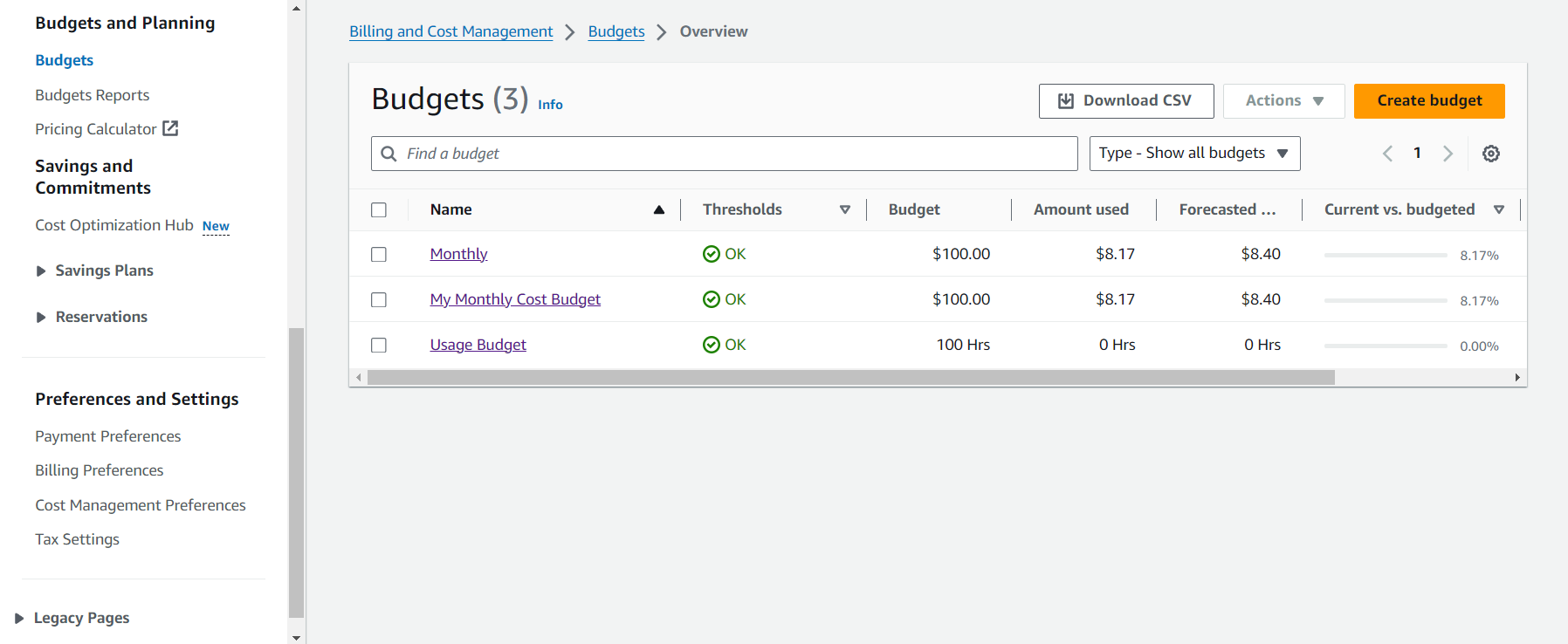Open the My Monthly Cost Budget link
Image resolution: width=1568 pixels, height=644 pixels.
click(515, 299)
